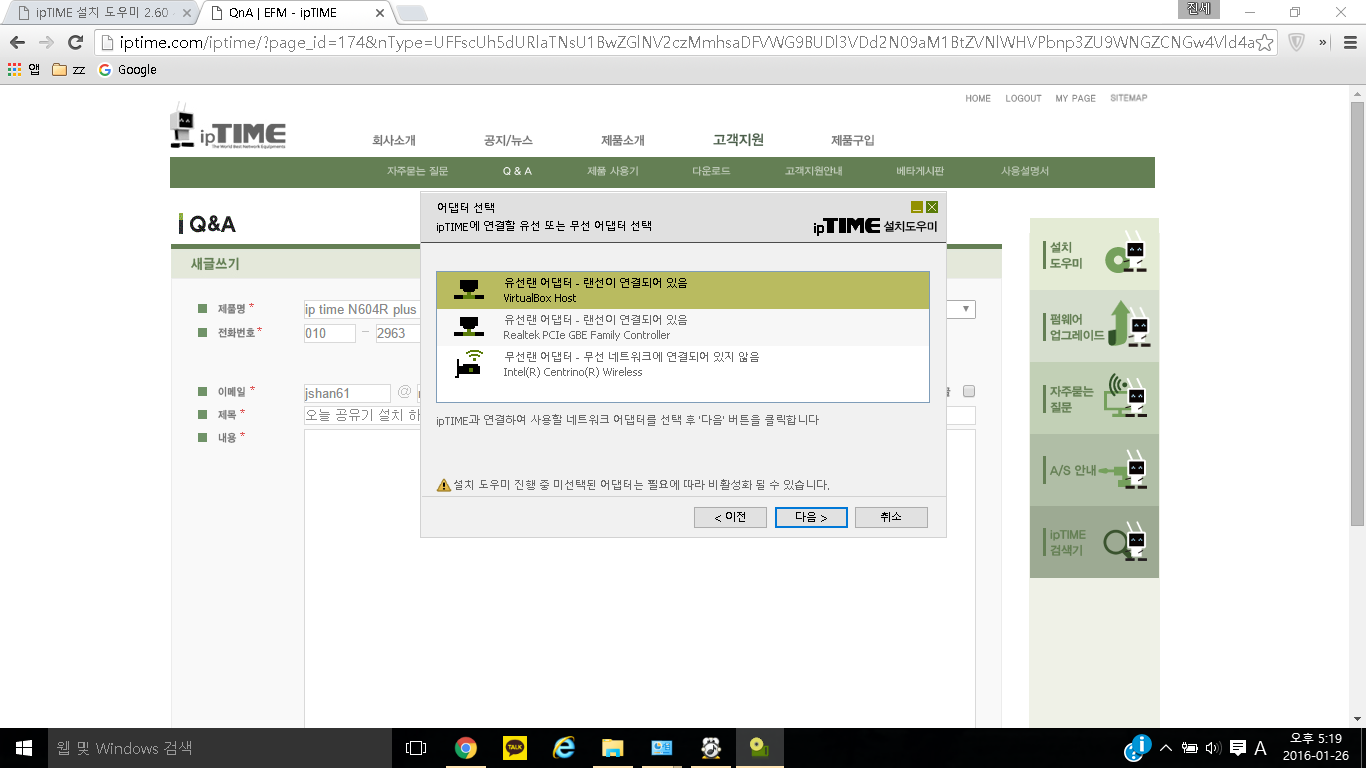Open the 제품구입 menu
The image size is (1366, 768).
[x=853, y=141]
